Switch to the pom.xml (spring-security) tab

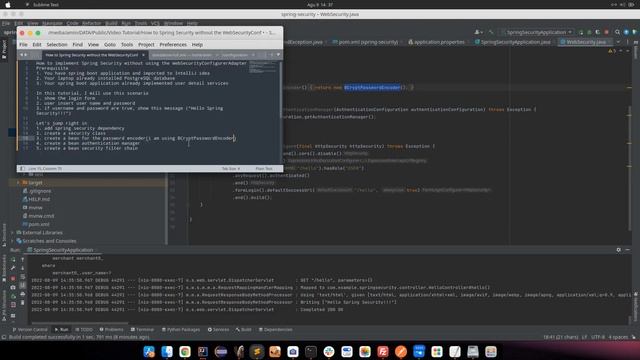(365, 42)
